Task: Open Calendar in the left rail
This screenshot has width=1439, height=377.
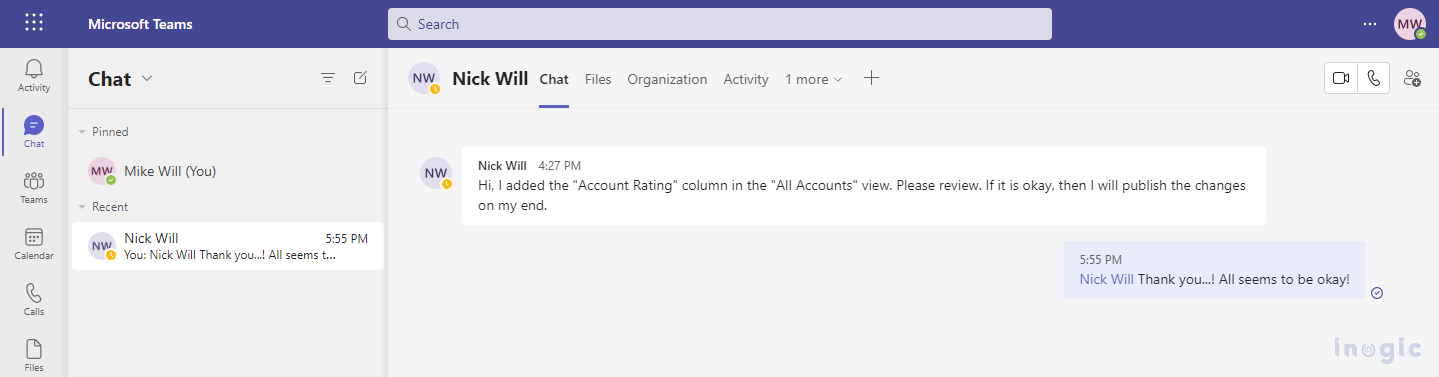Action: pos(34,244)
